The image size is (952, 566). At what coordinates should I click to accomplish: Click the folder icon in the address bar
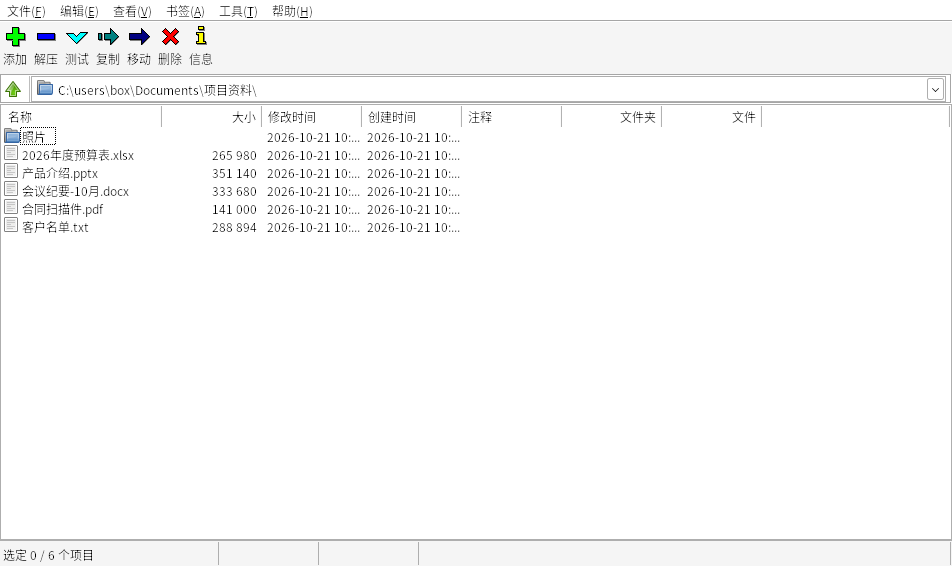point(44,89)
